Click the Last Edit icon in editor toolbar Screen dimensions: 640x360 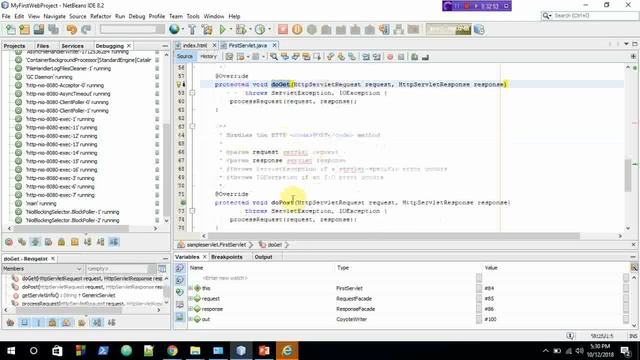[229, 57]
